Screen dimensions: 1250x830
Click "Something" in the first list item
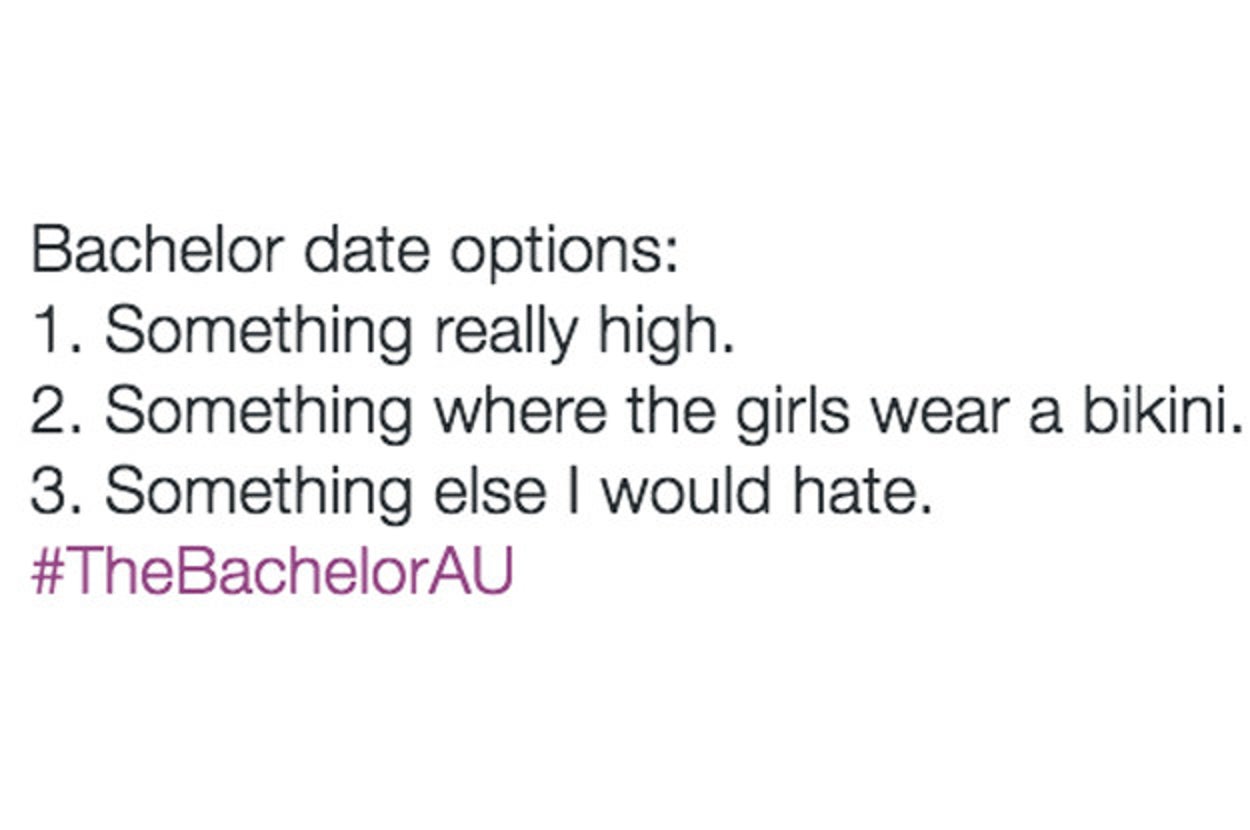coord(258,333)
